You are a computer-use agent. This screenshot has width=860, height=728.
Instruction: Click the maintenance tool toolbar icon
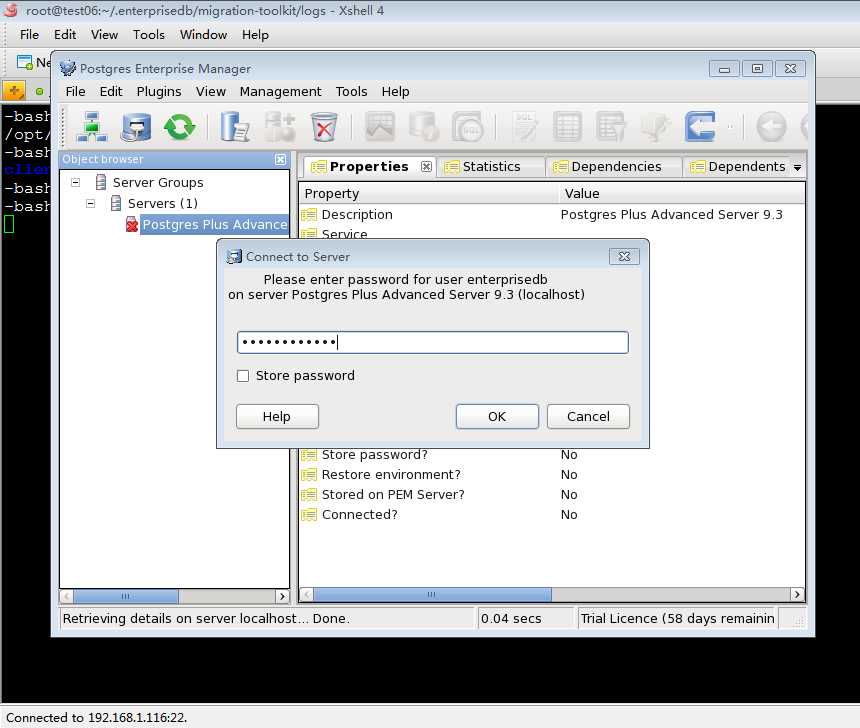click(655, 127)
